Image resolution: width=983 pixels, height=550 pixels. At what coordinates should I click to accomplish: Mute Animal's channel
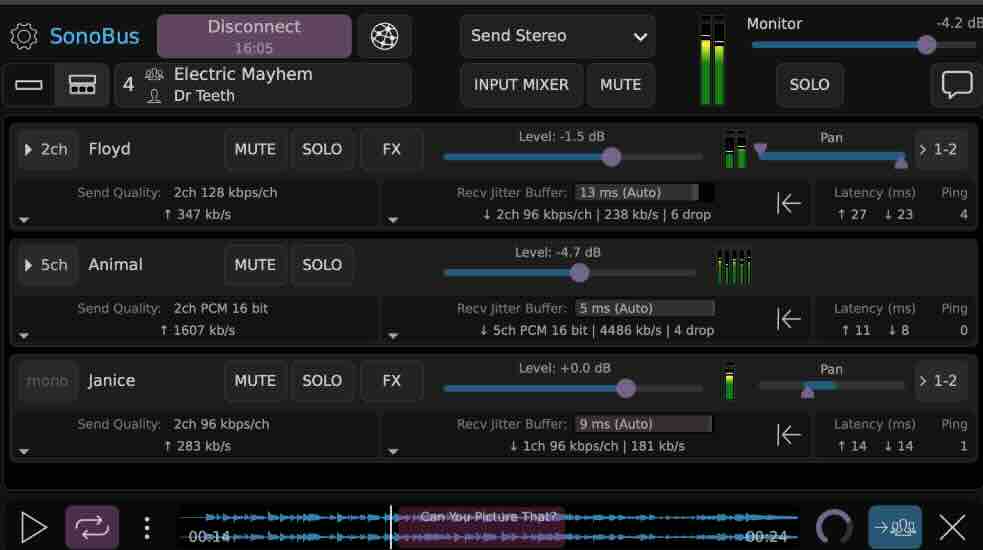point(255,265)
